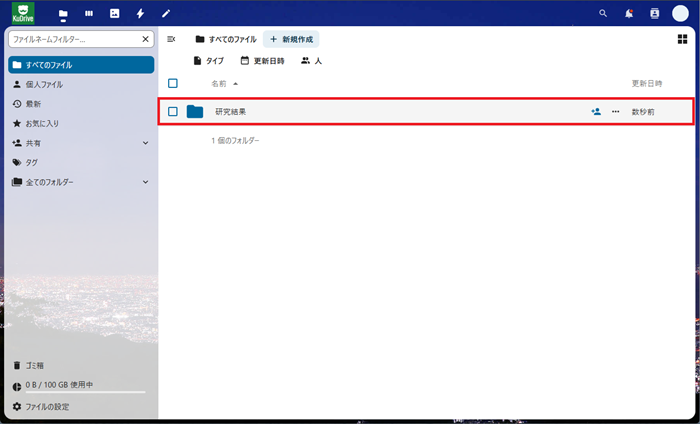700x424 pixels.
Task: Clear the file name filter with X
Action: tap(146, 39)
